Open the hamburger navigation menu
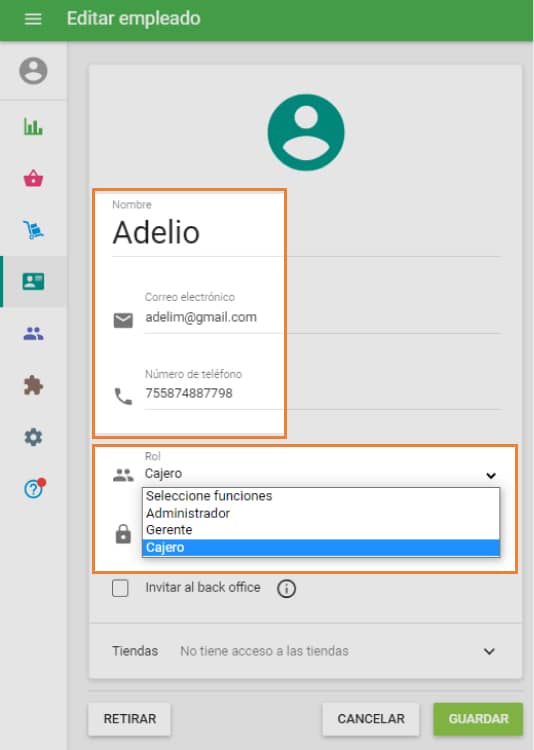This screenshot has height=750, width=534. tap(33, 19)
